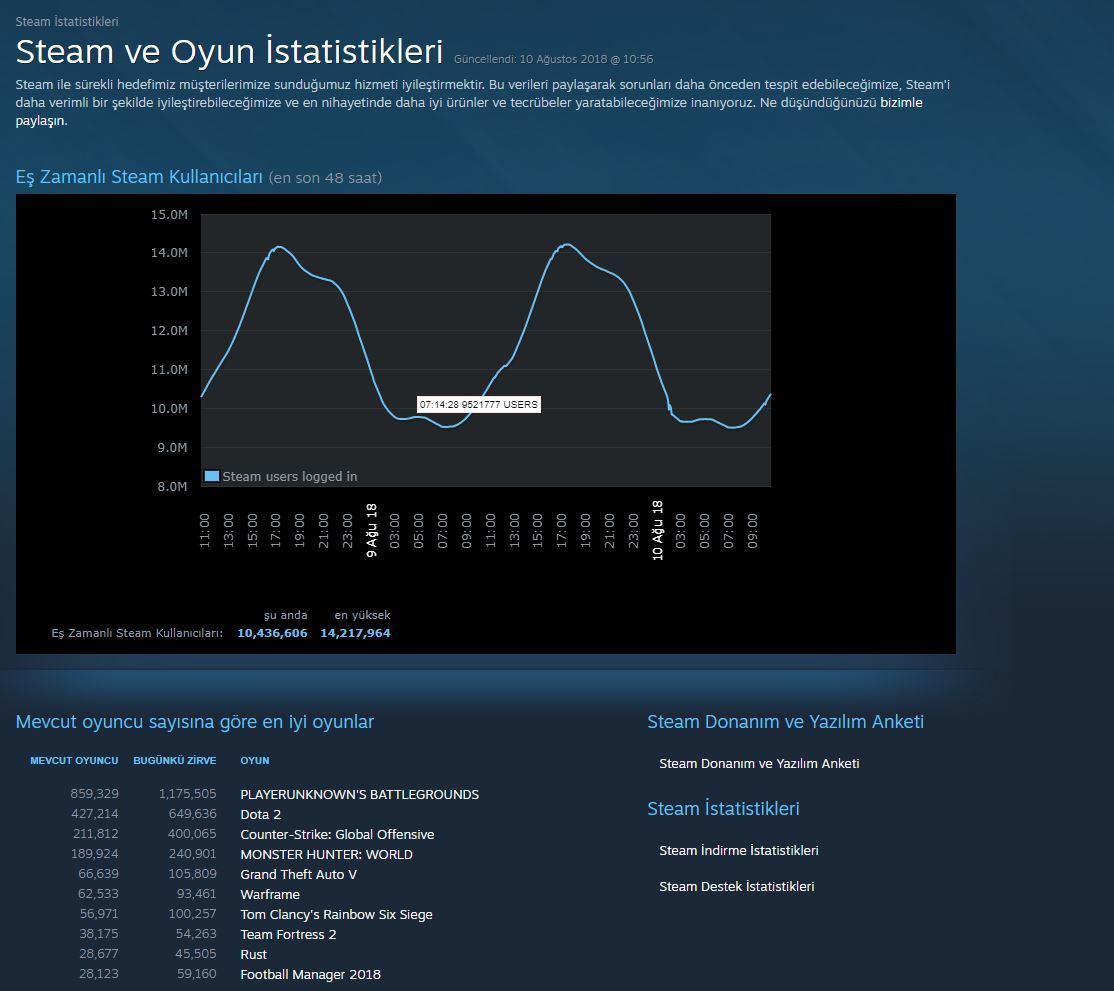
Task: Click the Mevcut oyuncu sayısına göre en iyi oyunlar heading
Action: (195, 722)
